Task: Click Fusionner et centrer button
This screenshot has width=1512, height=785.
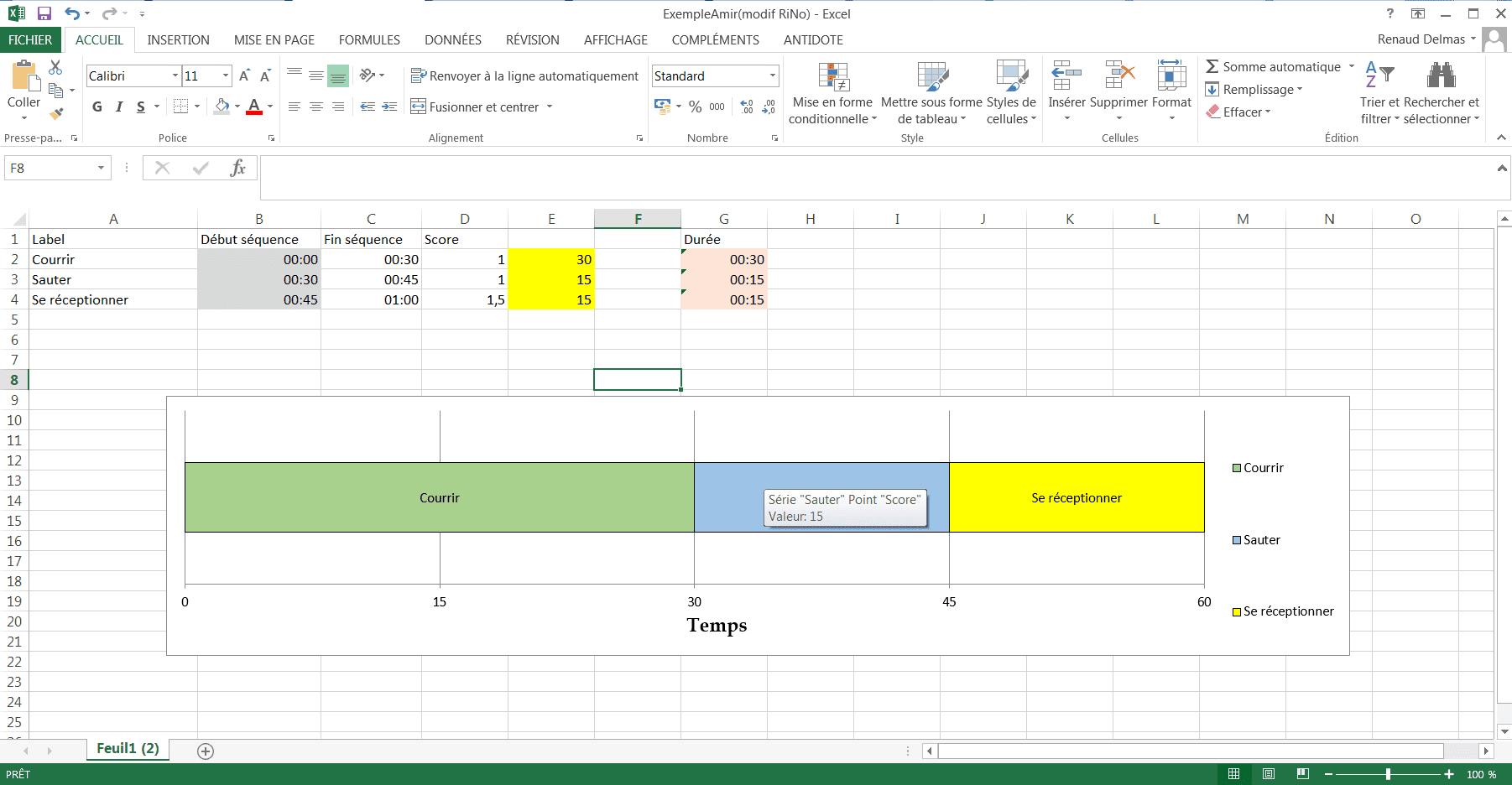Action: point(475,107)
